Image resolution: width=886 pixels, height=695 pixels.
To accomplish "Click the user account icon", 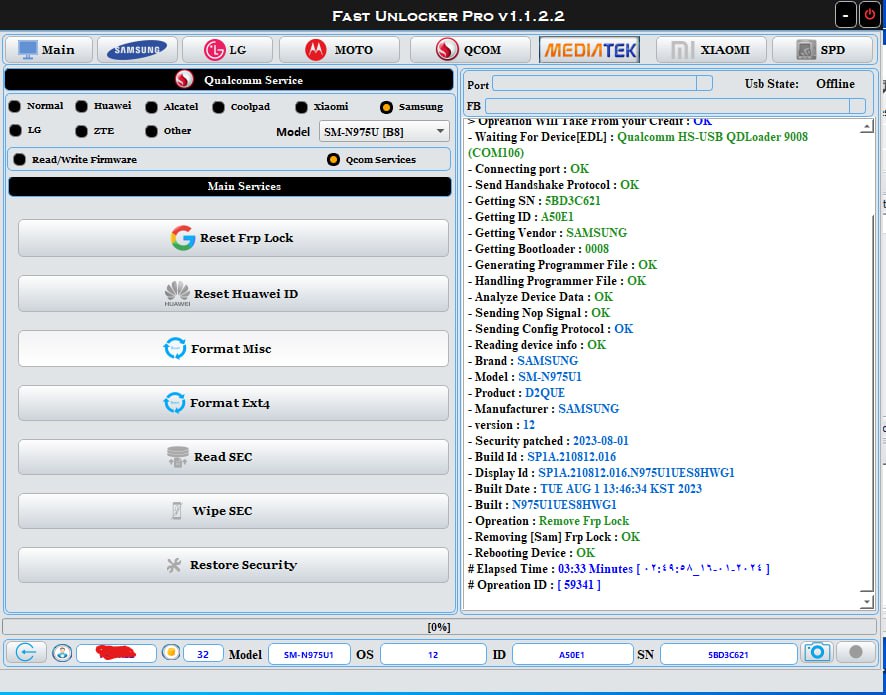I will pyautogui.click(x=62, y=653).
